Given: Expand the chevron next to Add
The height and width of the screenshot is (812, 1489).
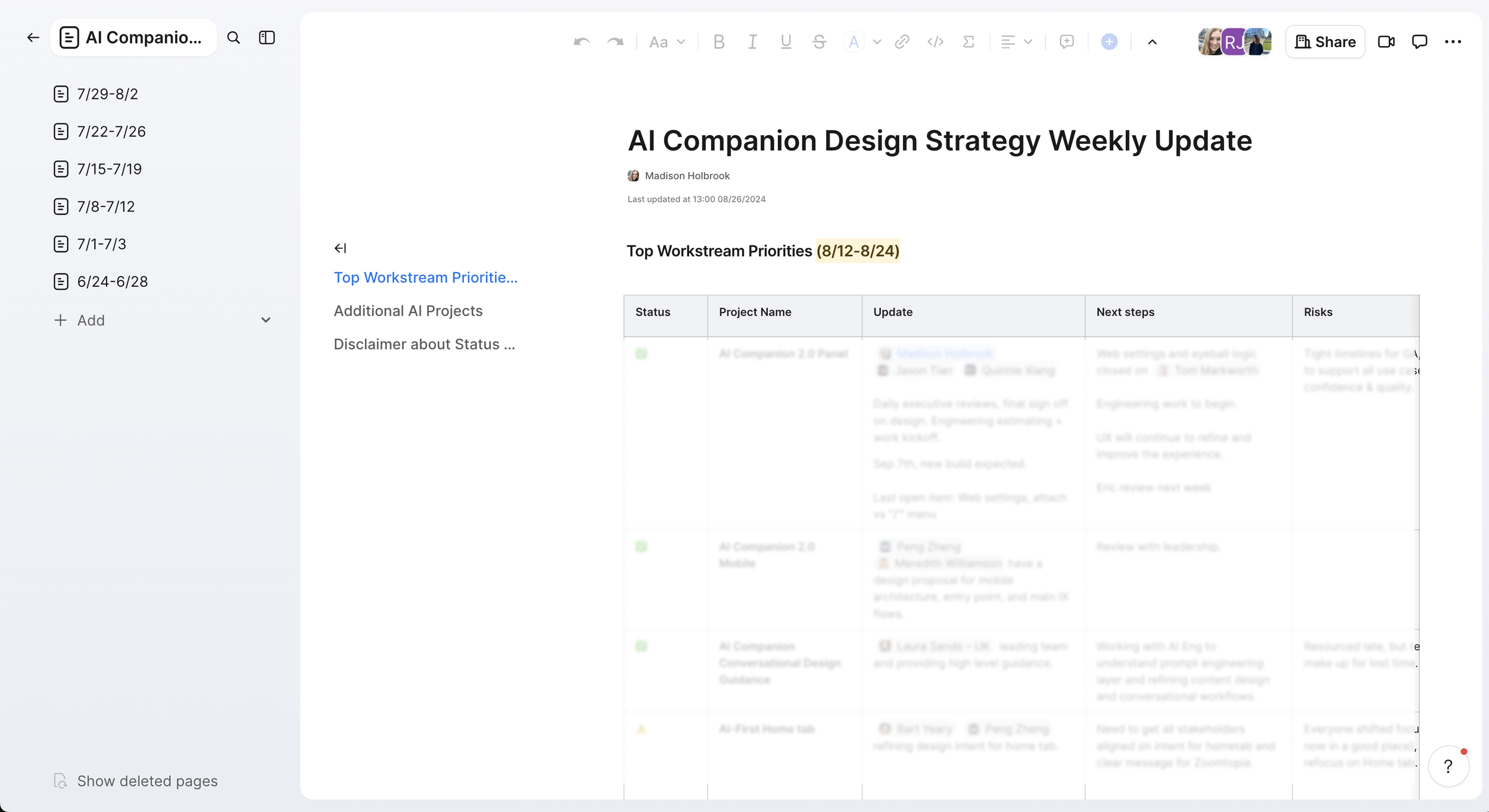Looking at the screenshot, I should (266, 320).
